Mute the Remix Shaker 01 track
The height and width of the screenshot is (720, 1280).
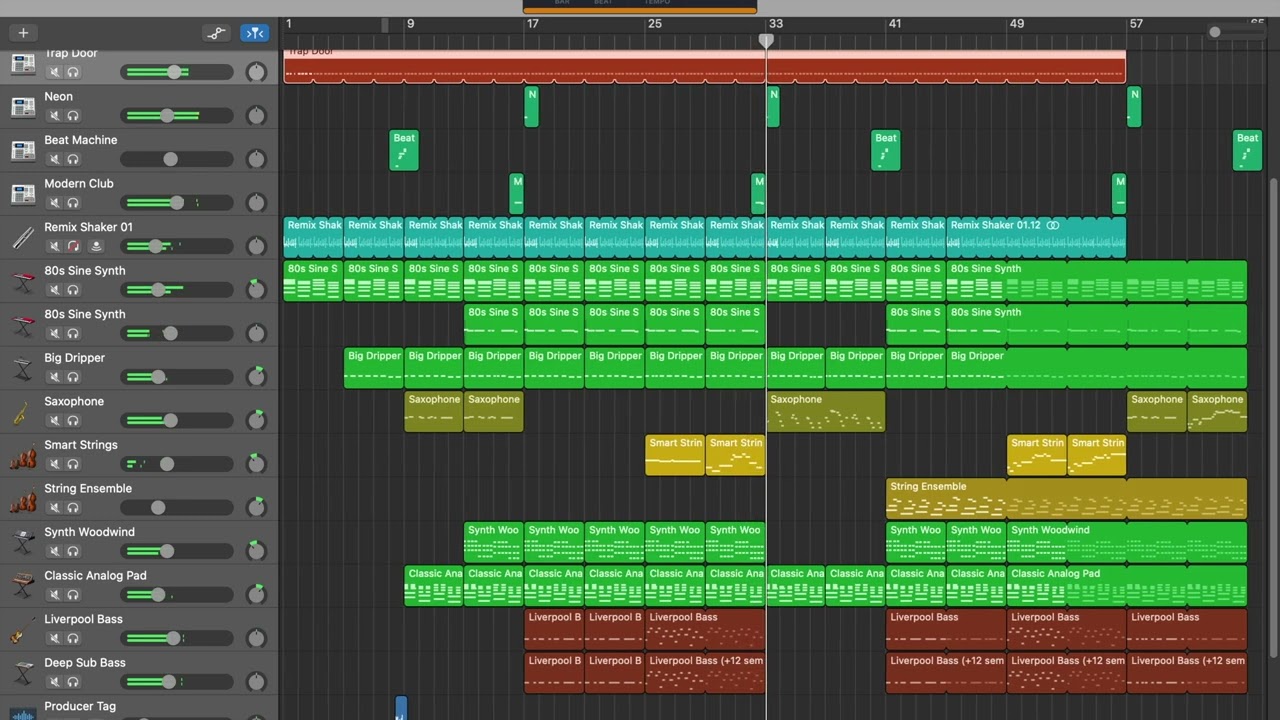55,246
